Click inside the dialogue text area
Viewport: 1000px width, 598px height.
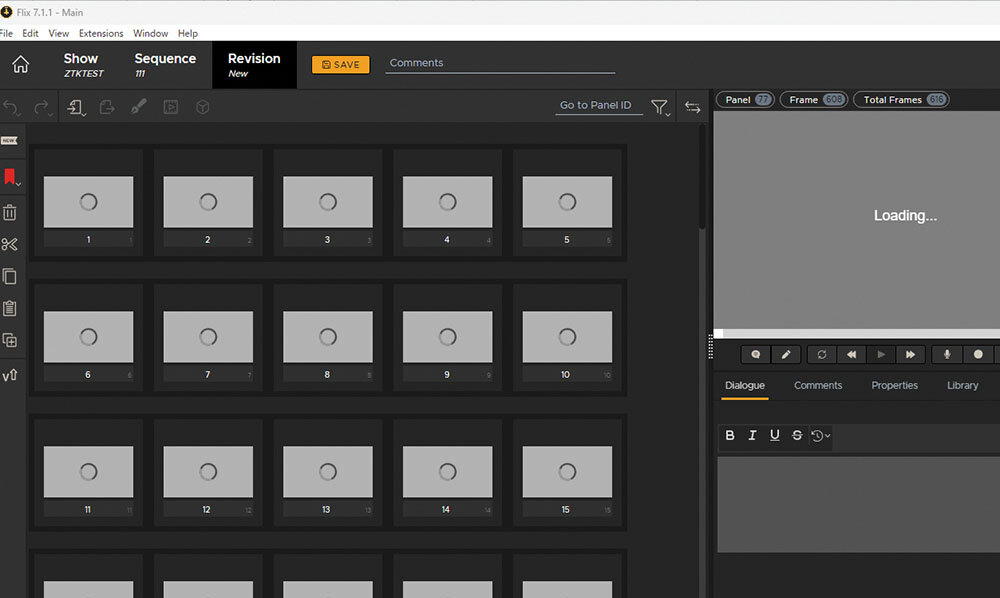pyautogui.click(x=858, y=504)
